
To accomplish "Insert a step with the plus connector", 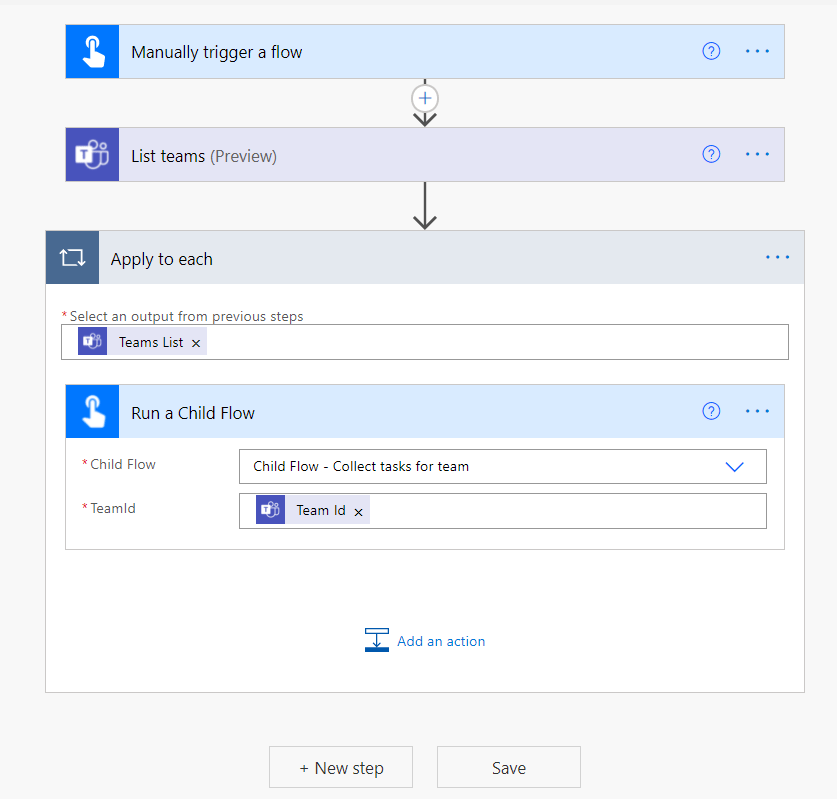I will click(425, 98).
